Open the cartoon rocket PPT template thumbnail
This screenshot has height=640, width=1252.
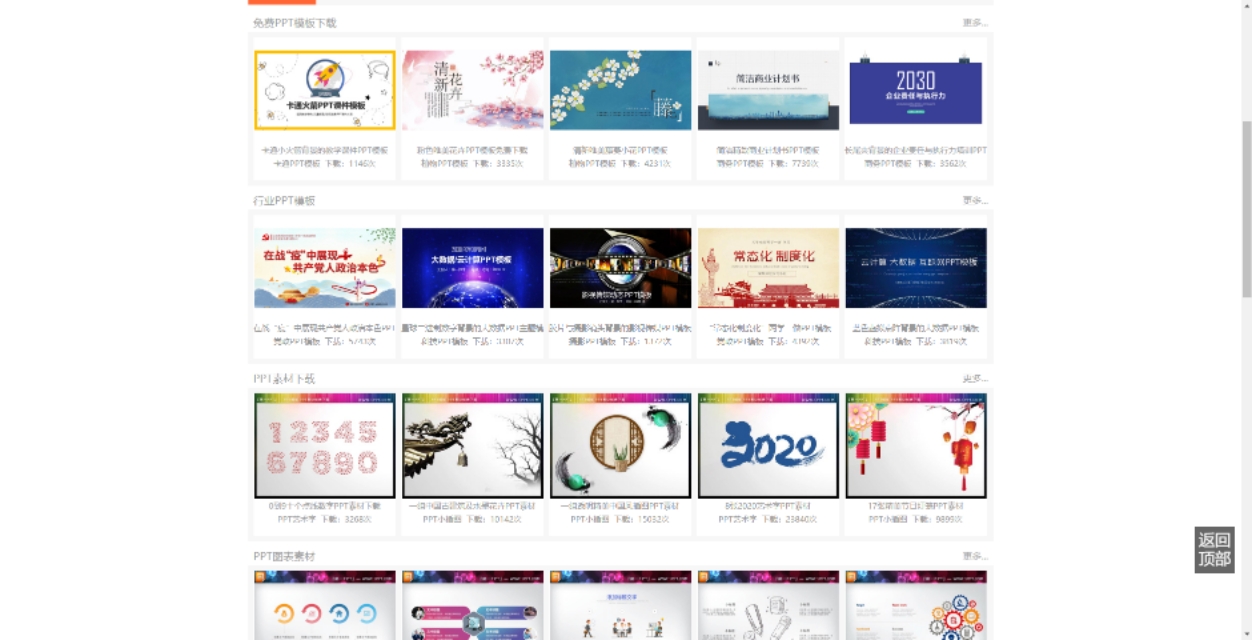click(325, 90)
